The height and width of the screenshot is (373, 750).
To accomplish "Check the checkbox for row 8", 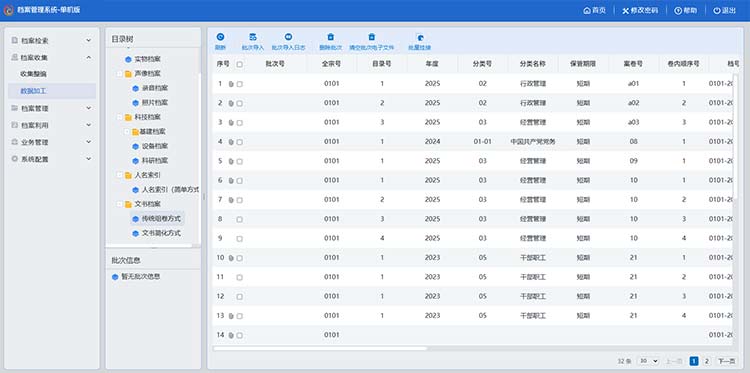I will [x=239, y=219].
